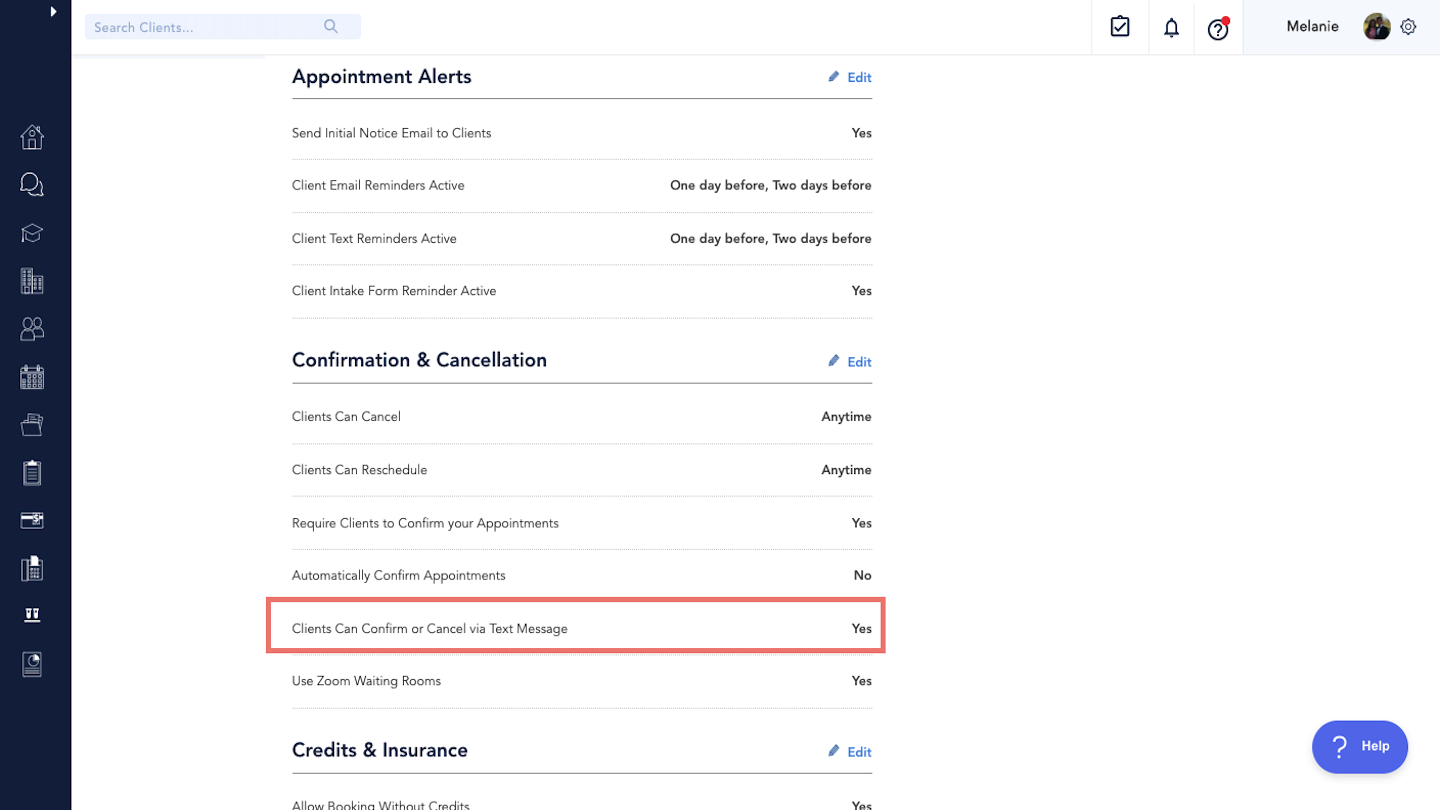Click the graduation cap sidebar icon
The height and width of the screenshot is (810, 1440).
click(32, 233)
